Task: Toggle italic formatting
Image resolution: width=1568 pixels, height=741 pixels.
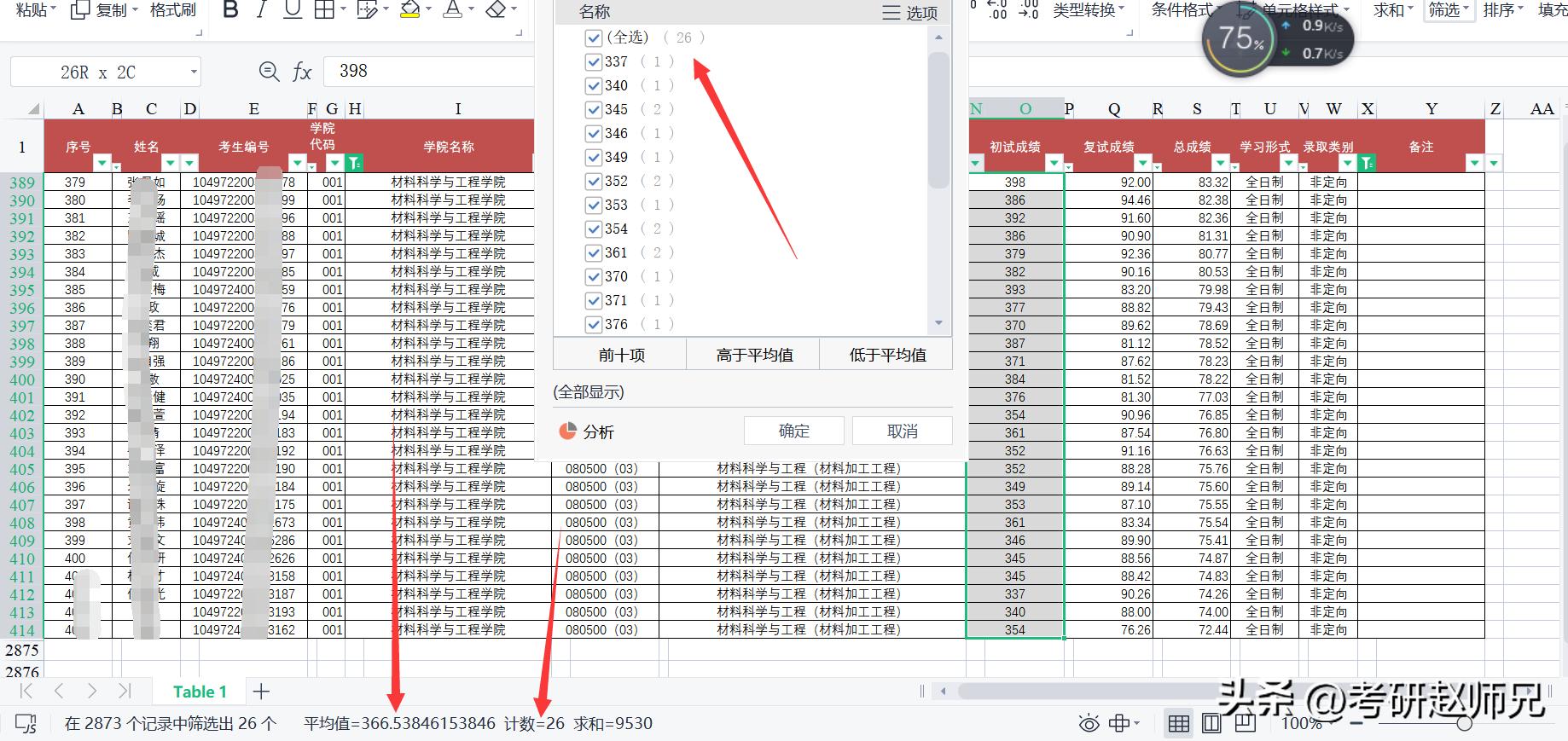Action: coord(262,10)
